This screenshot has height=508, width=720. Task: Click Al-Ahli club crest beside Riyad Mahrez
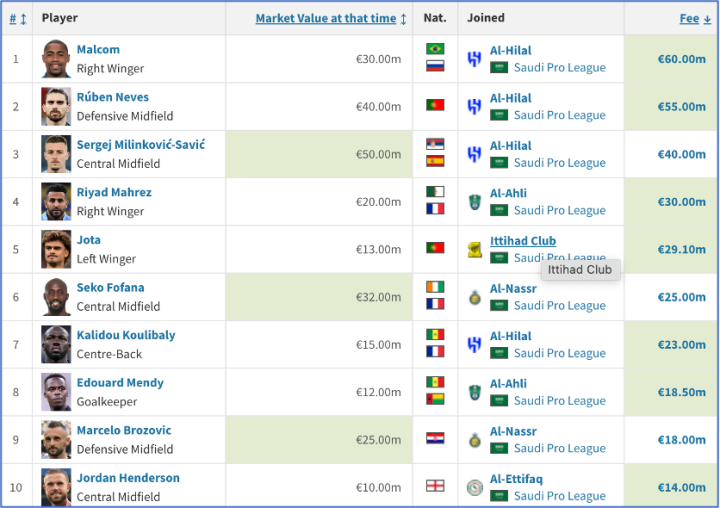474,202
